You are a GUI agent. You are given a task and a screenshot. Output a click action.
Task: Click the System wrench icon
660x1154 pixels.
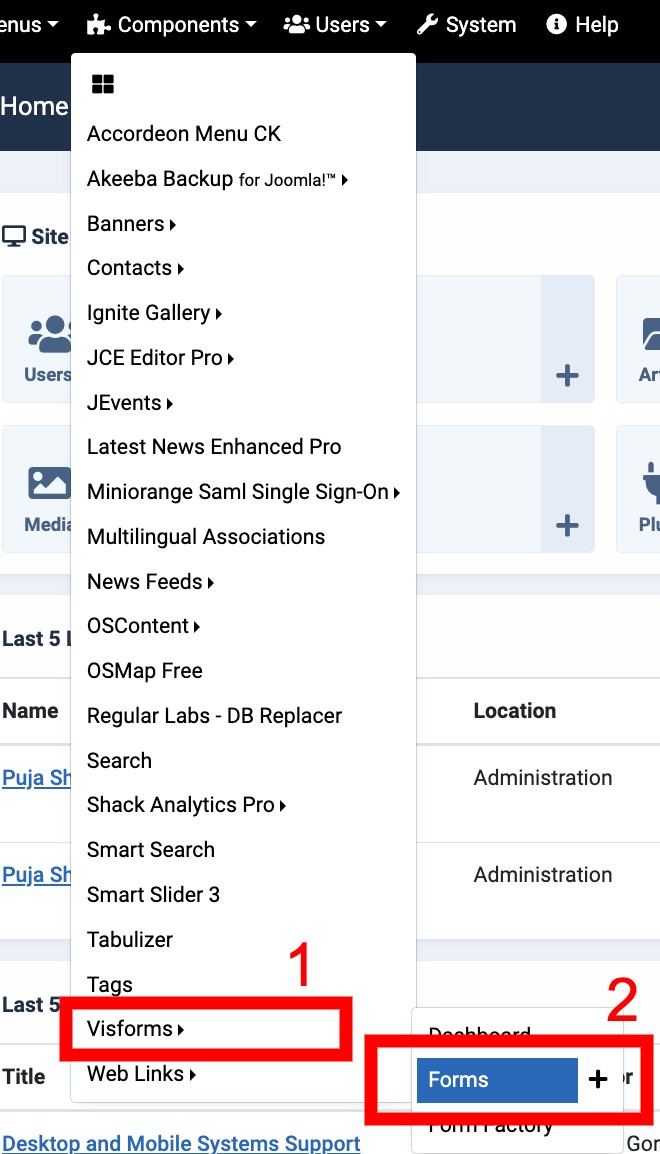tap(427, 25)
